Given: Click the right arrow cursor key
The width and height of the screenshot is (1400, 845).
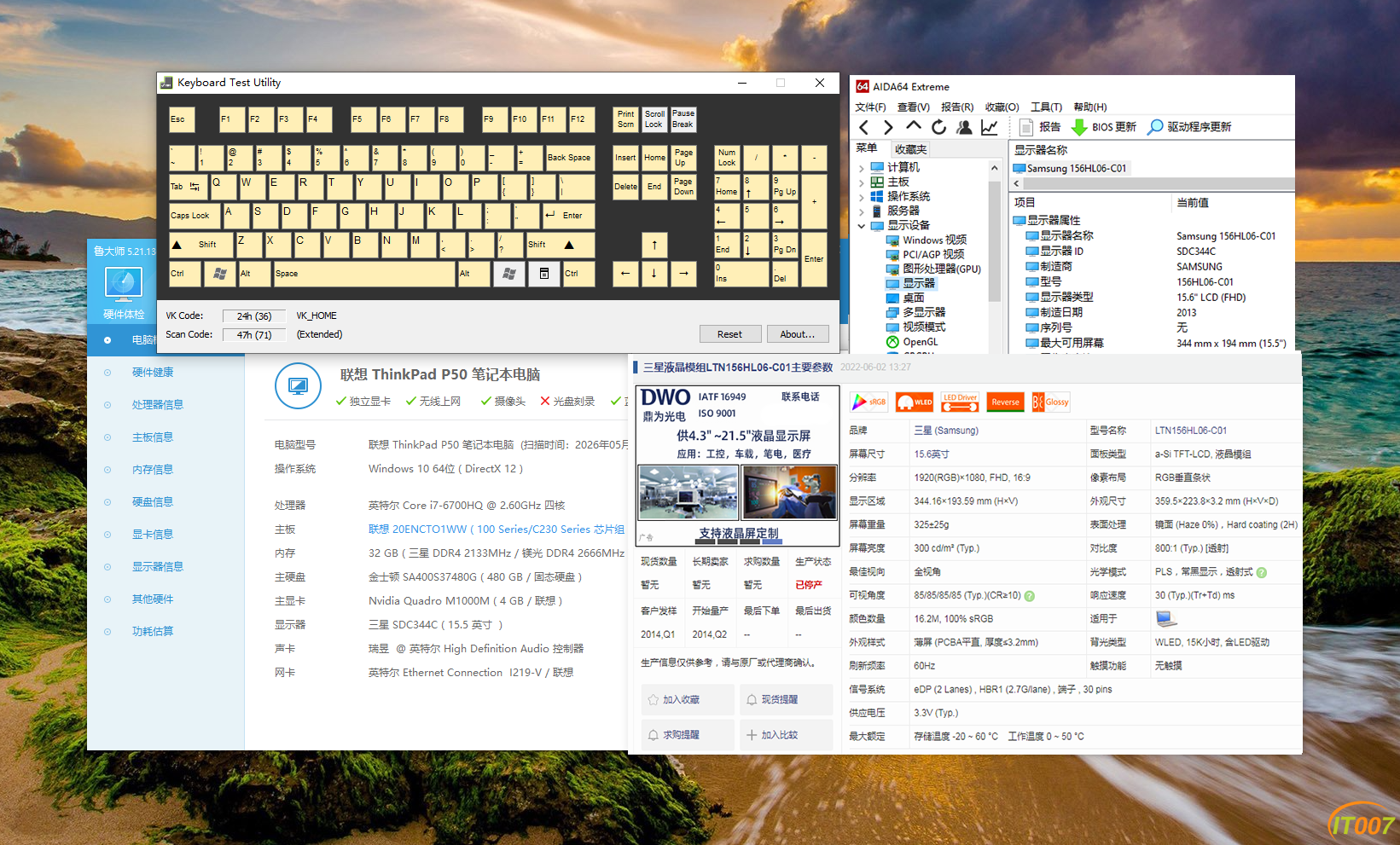Looking at the screenshot, I should point(683,274).
